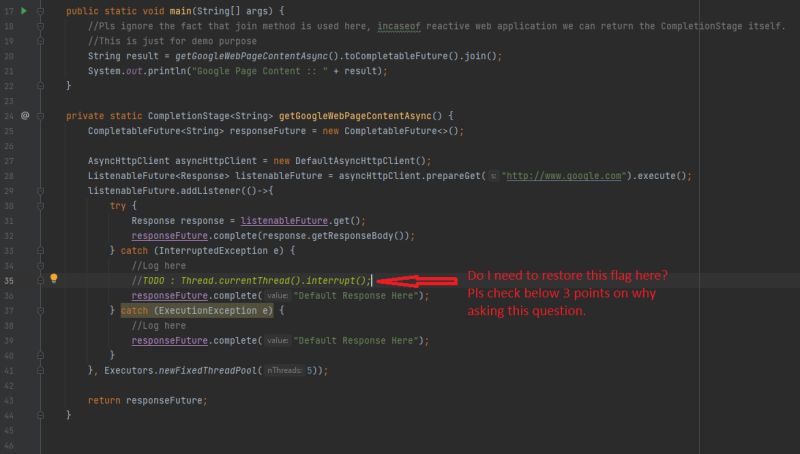Click the fold end marker on line 40
The image size is (800, 454).
tap(40, 356)
